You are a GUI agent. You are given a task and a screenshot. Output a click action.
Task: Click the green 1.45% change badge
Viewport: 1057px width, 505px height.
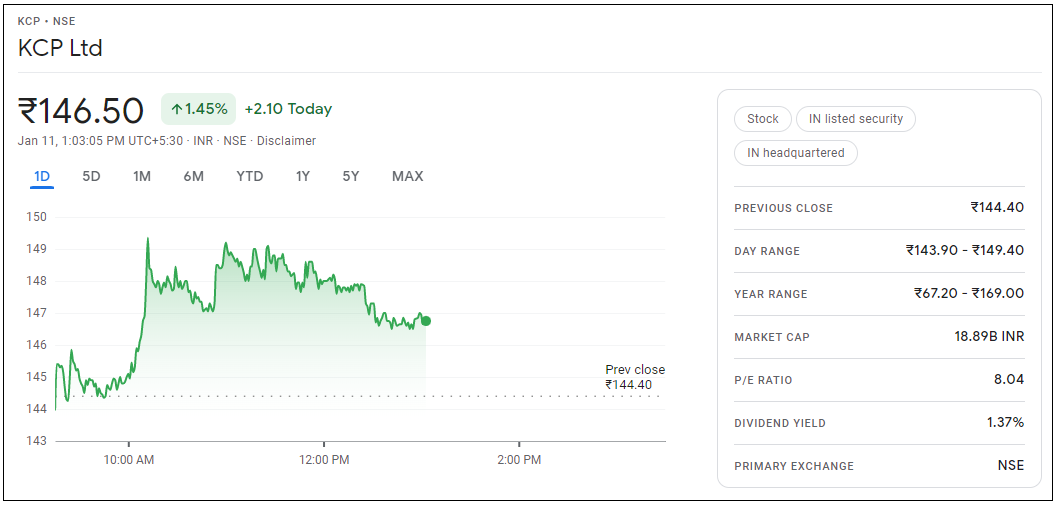point(198,109)
